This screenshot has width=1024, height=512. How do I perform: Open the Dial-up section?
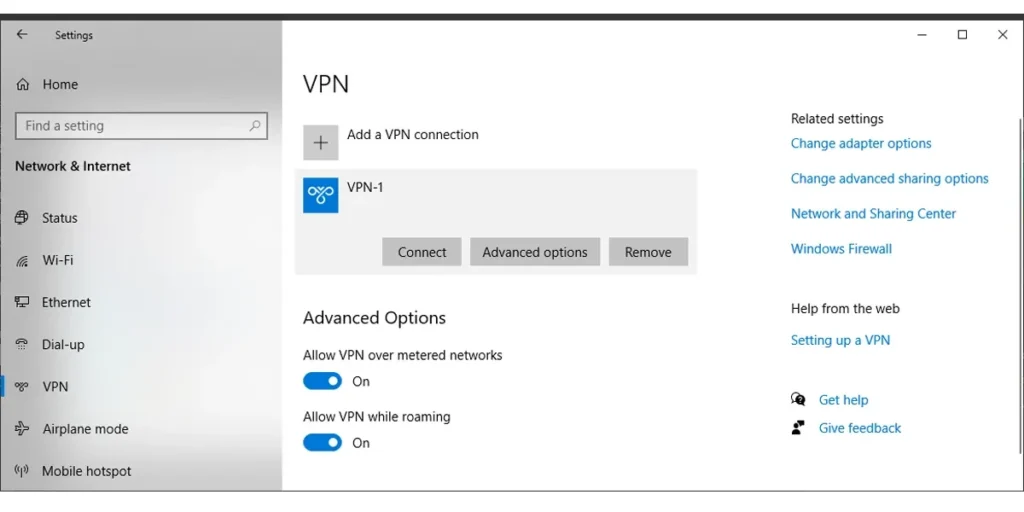coord(63,344)
